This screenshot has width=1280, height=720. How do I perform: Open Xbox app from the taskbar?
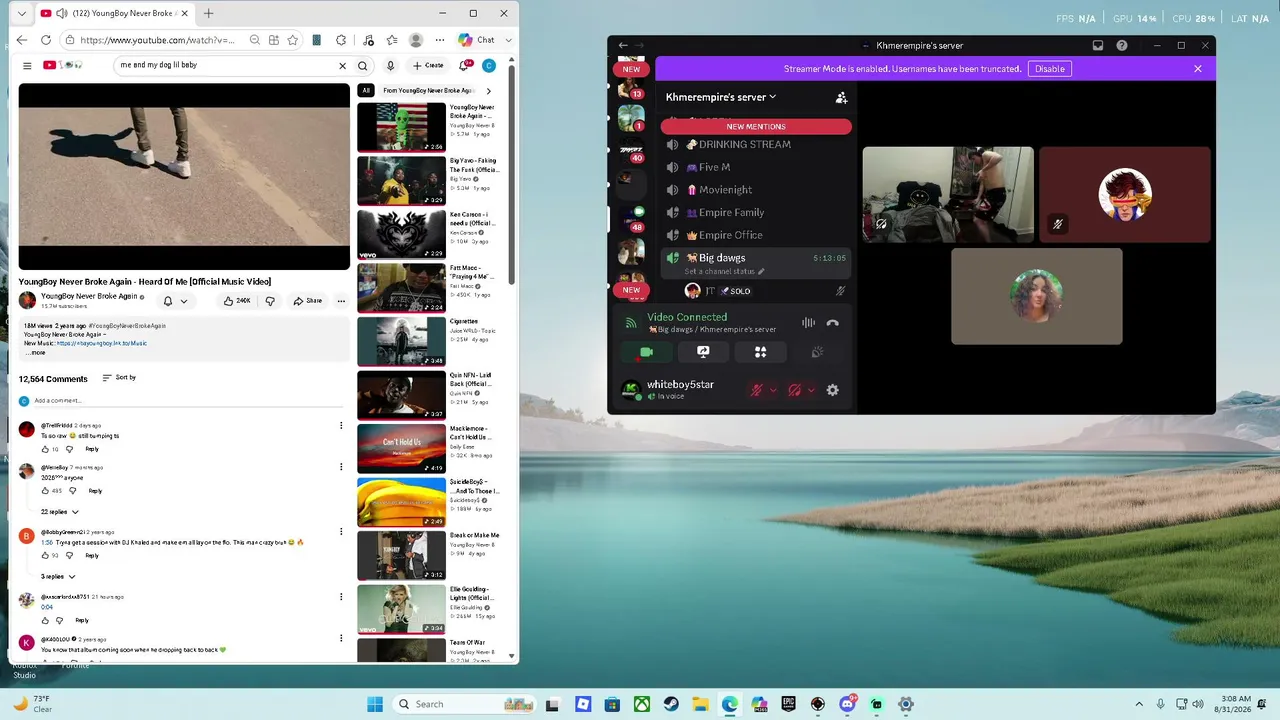pyautogui.click(x=642, y=704)
